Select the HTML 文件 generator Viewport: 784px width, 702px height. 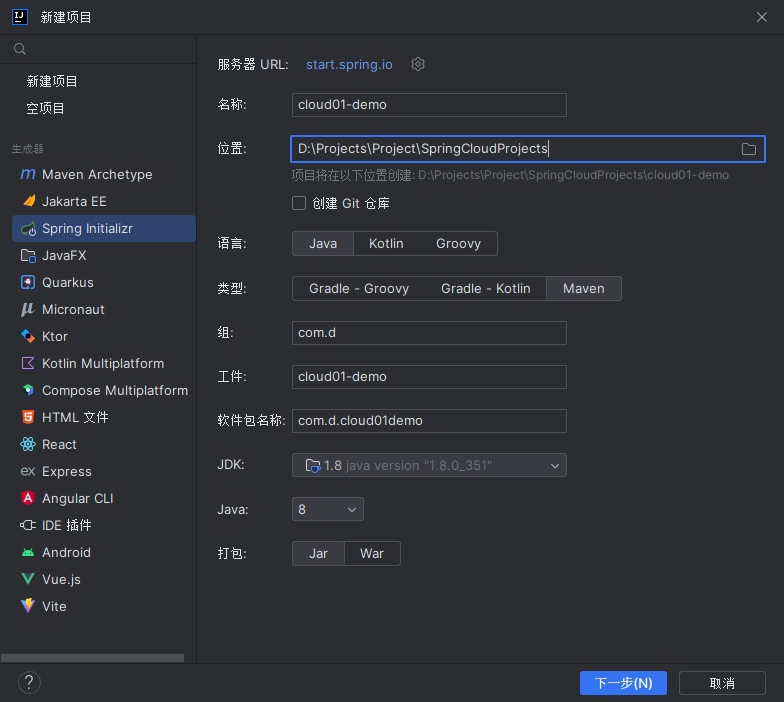click(104, 418)
